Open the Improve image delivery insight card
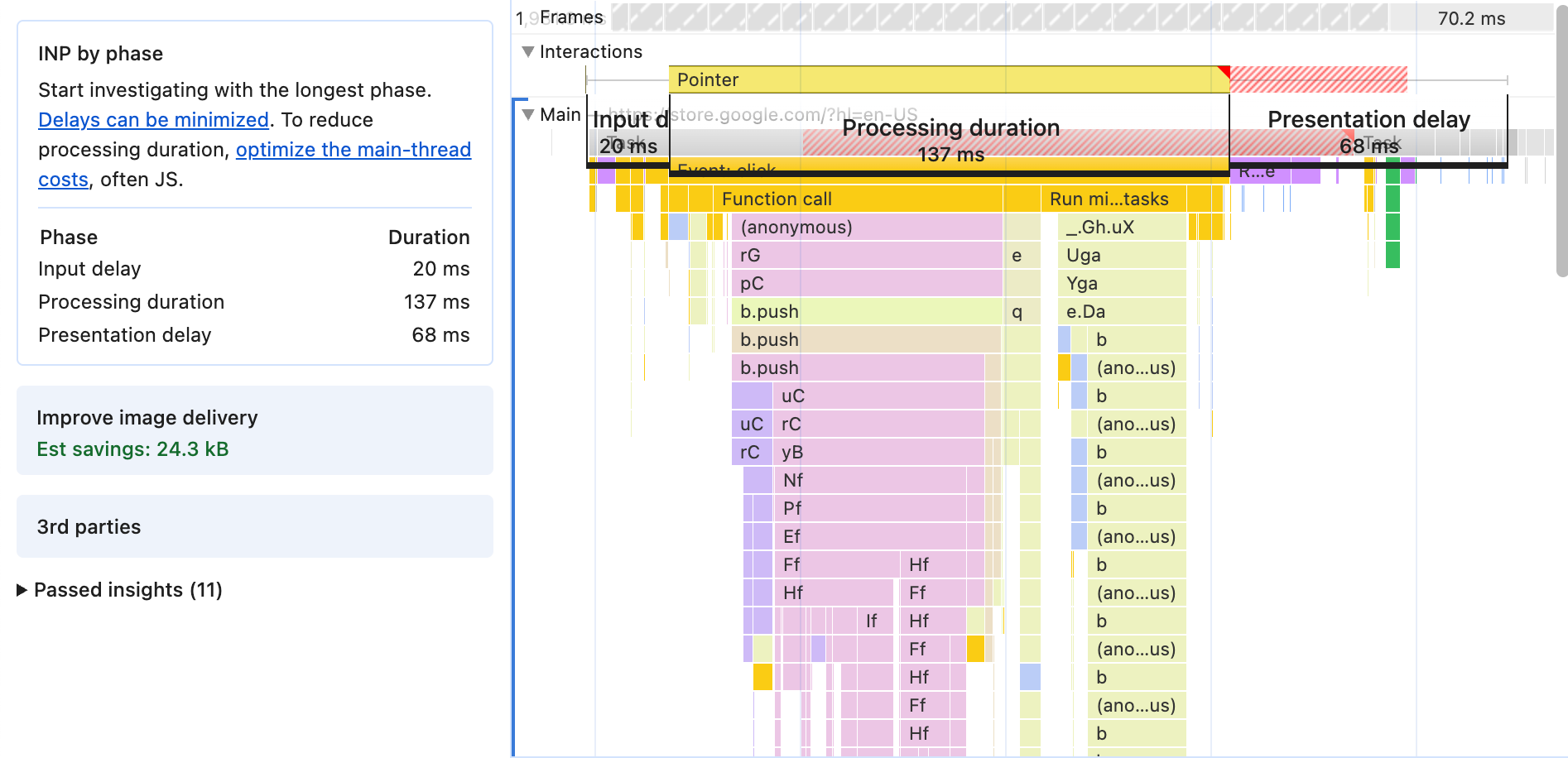 point(254,431)
